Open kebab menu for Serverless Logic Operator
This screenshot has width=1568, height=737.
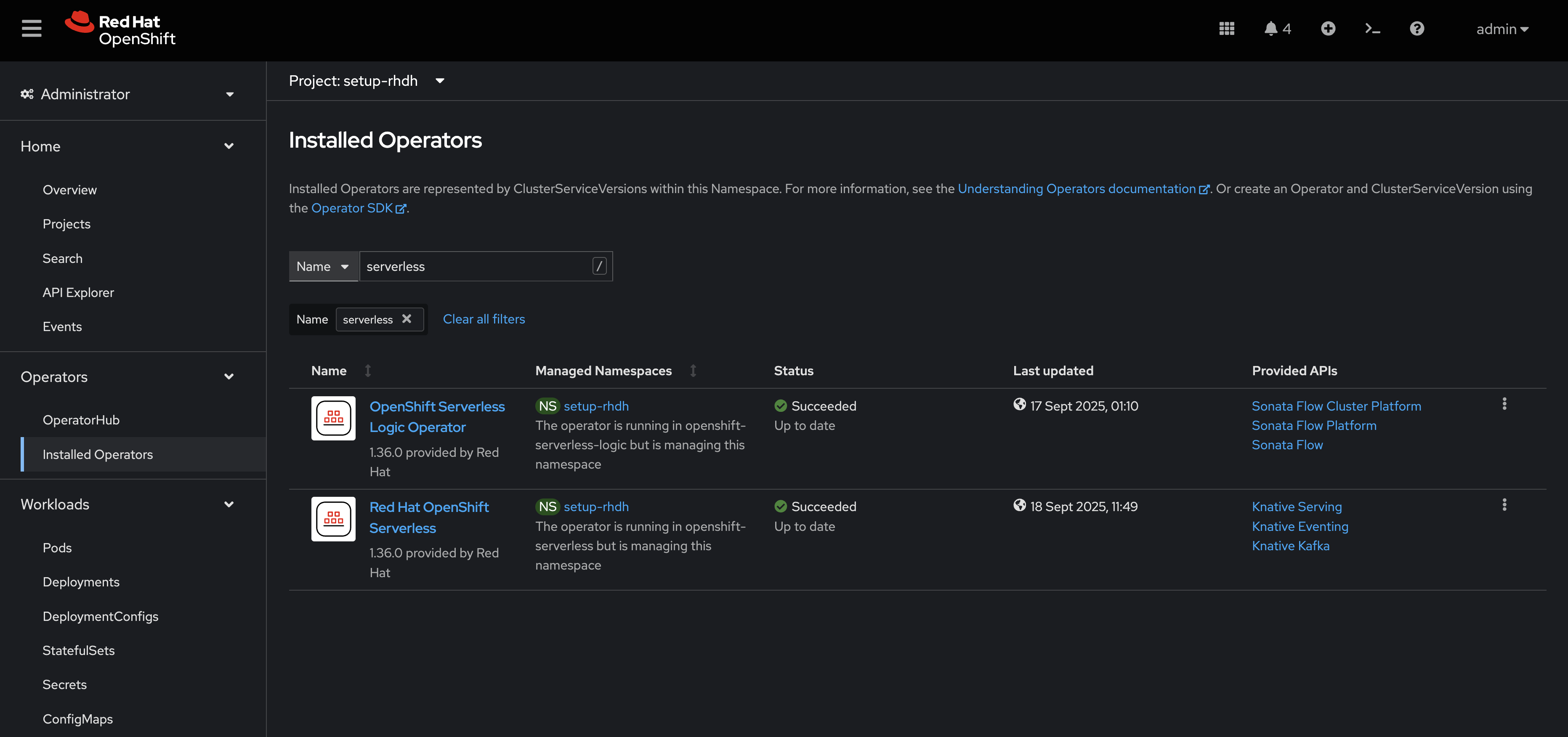point(1504,404)
